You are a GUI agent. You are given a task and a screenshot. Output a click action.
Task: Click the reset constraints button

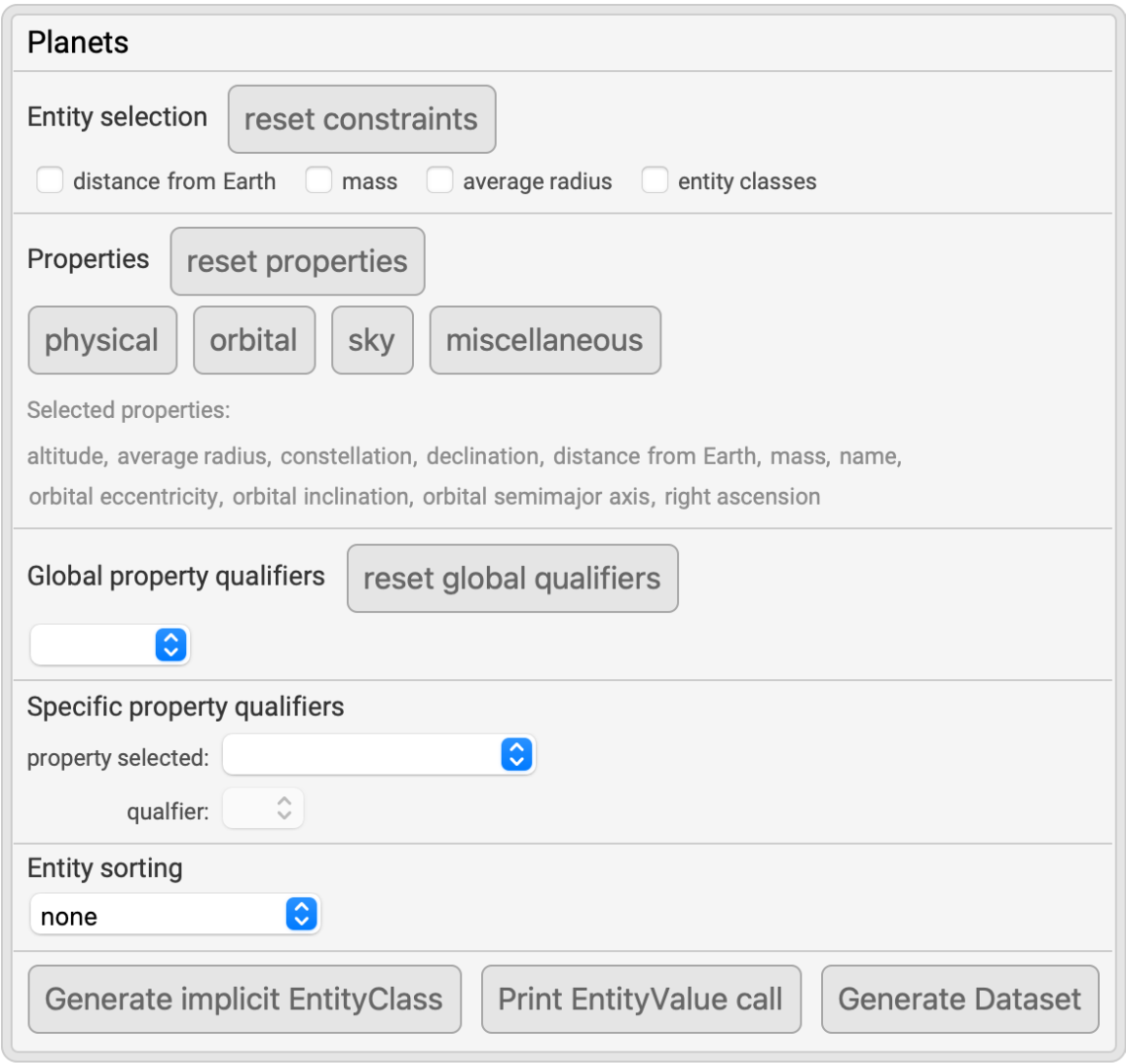click(361, 119)
